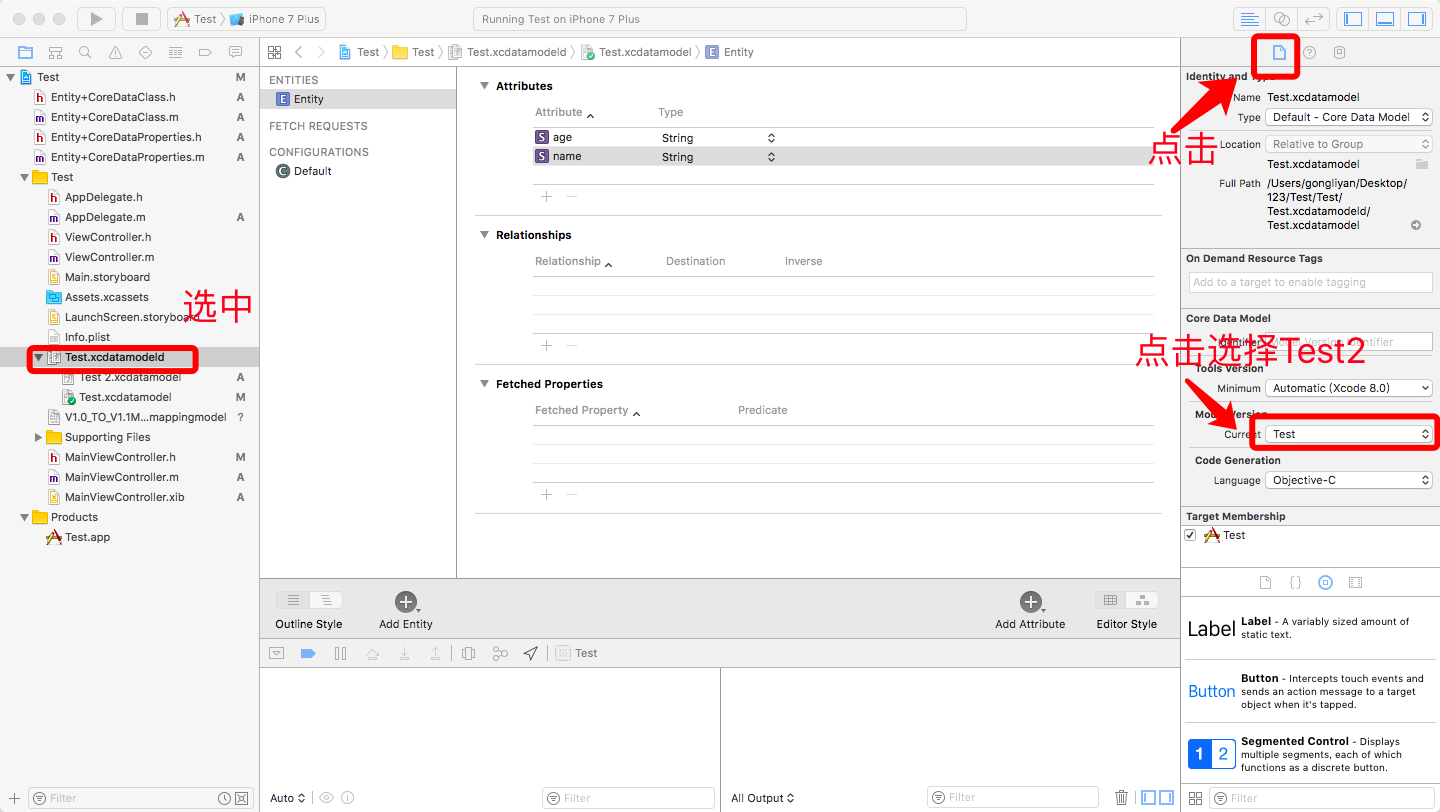Collapse the Products group
1440x812 pixels.
[x=25, y=517]
